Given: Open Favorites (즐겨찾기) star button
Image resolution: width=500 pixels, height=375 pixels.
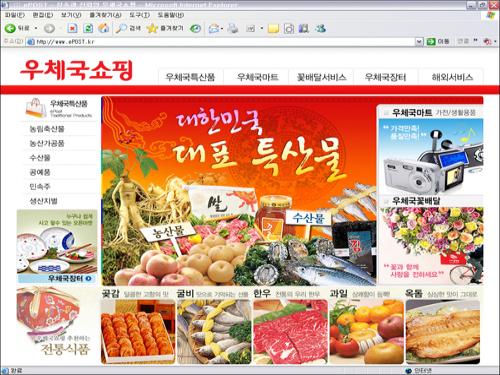Looking at the screenshot, I should point(165,28).
